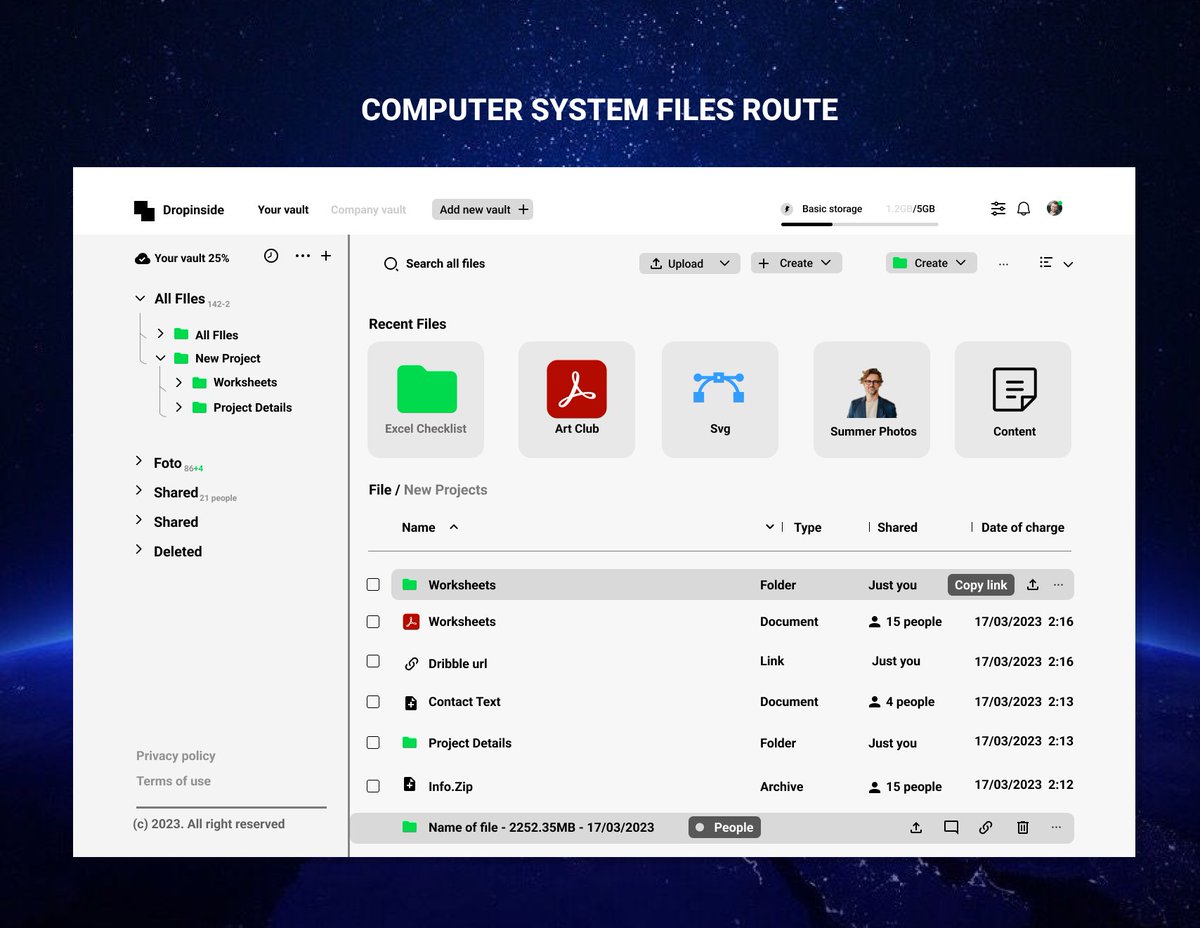Open the Create dropdown with the plus sign
This screenshot has height=928, width=1200.
point(797,263)
